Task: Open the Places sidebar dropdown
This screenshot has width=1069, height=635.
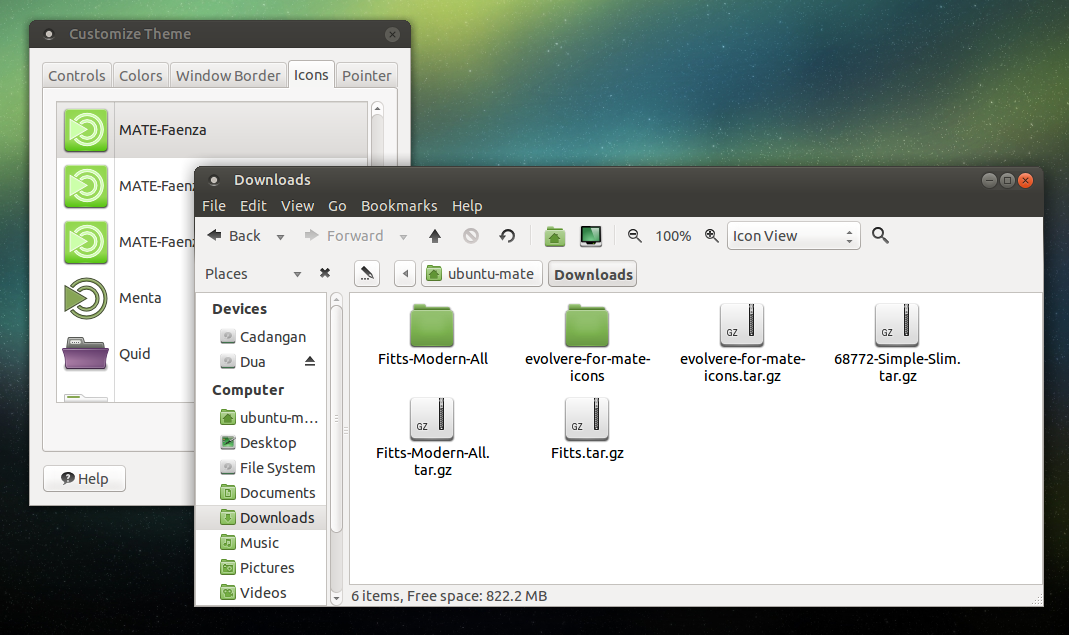Action: tap(297, 273)
